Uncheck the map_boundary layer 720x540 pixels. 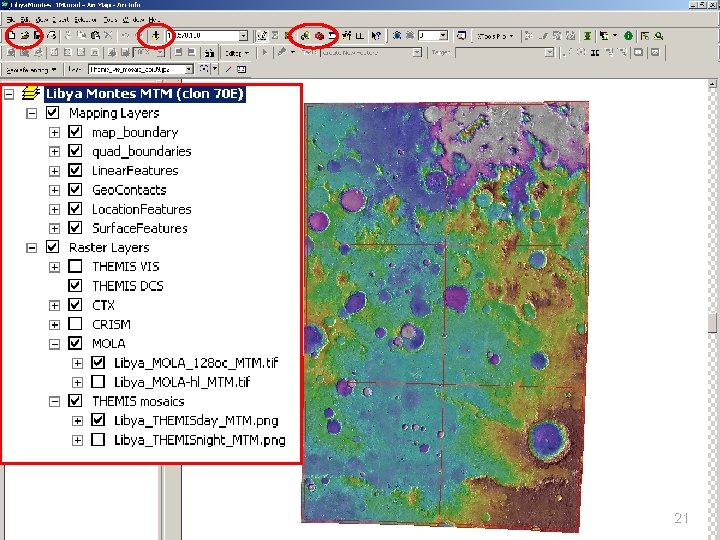75,132
